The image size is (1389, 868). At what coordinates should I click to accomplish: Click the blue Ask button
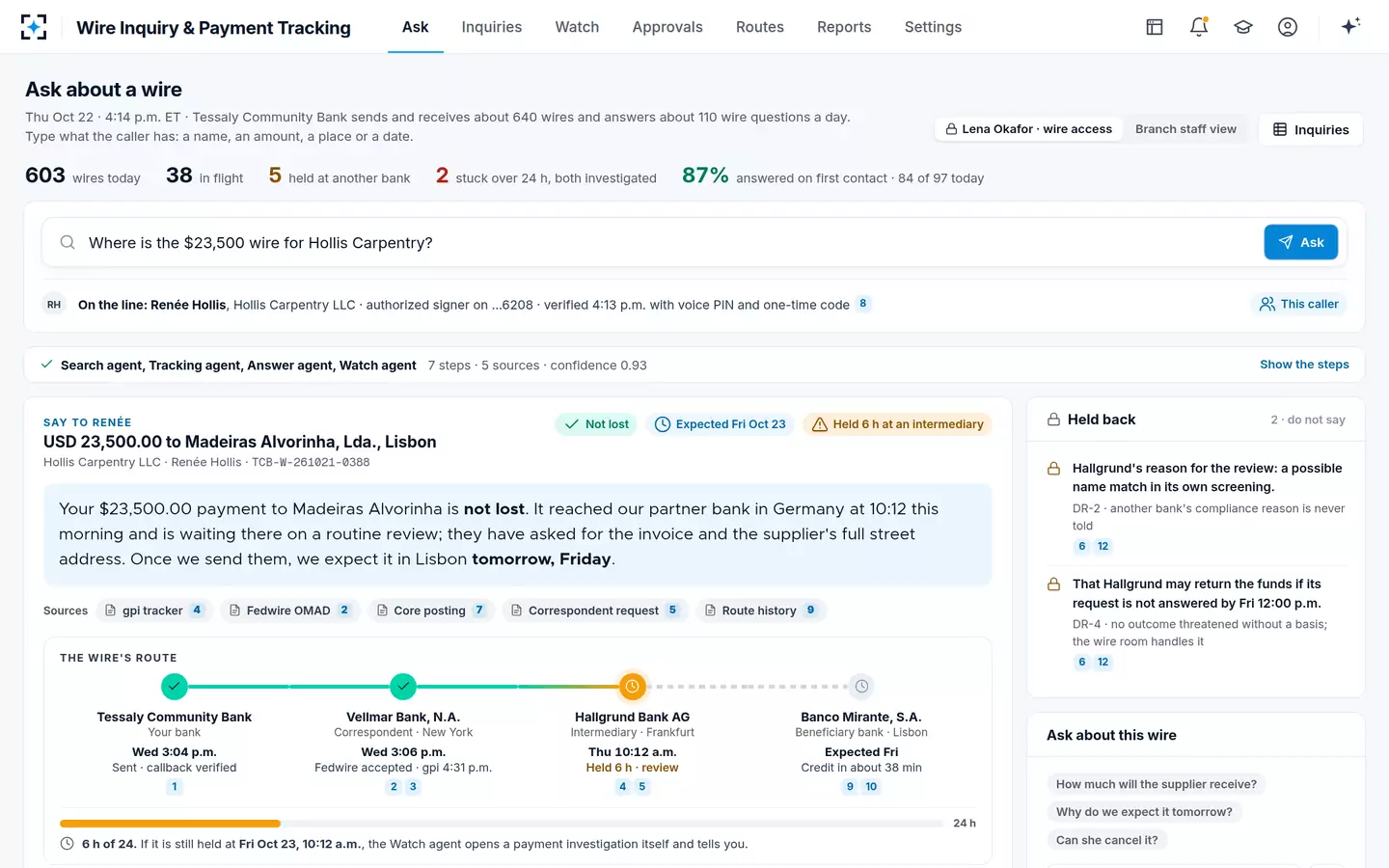(1300, 242)
